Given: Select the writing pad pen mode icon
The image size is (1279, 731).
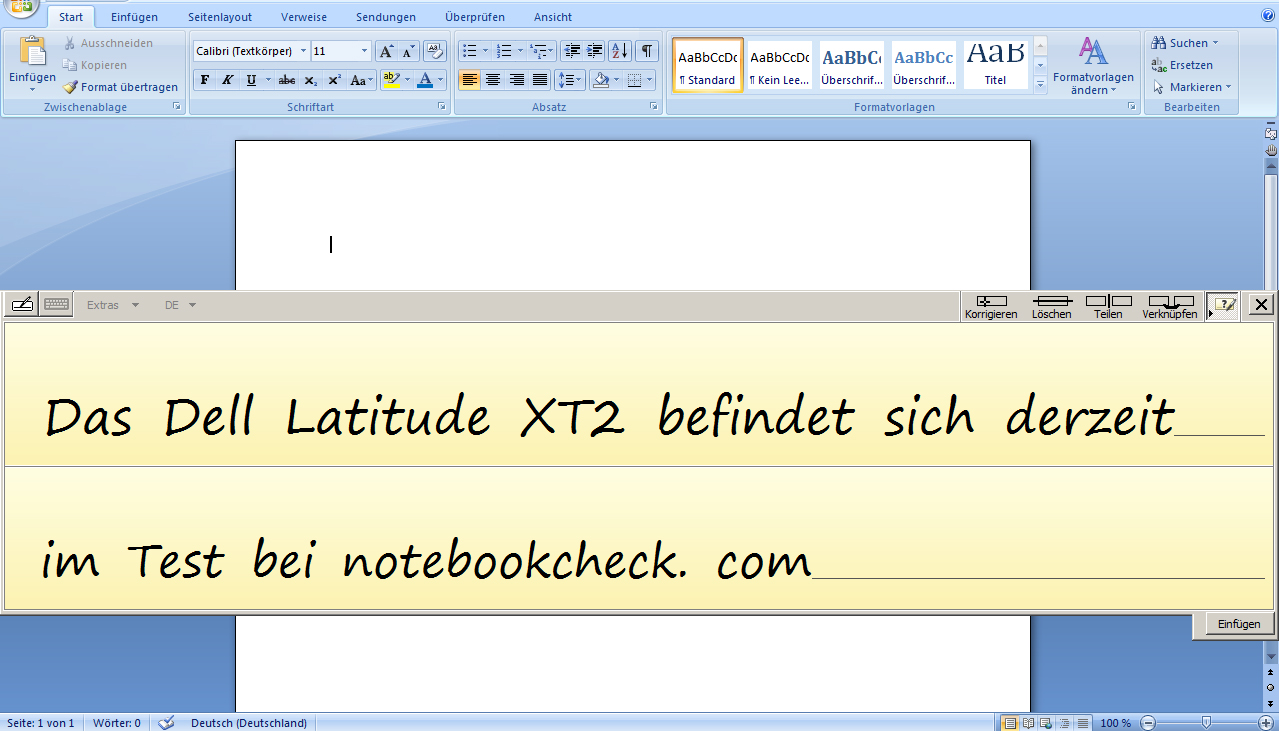Looking at the screenshot, I should (22, 305).
